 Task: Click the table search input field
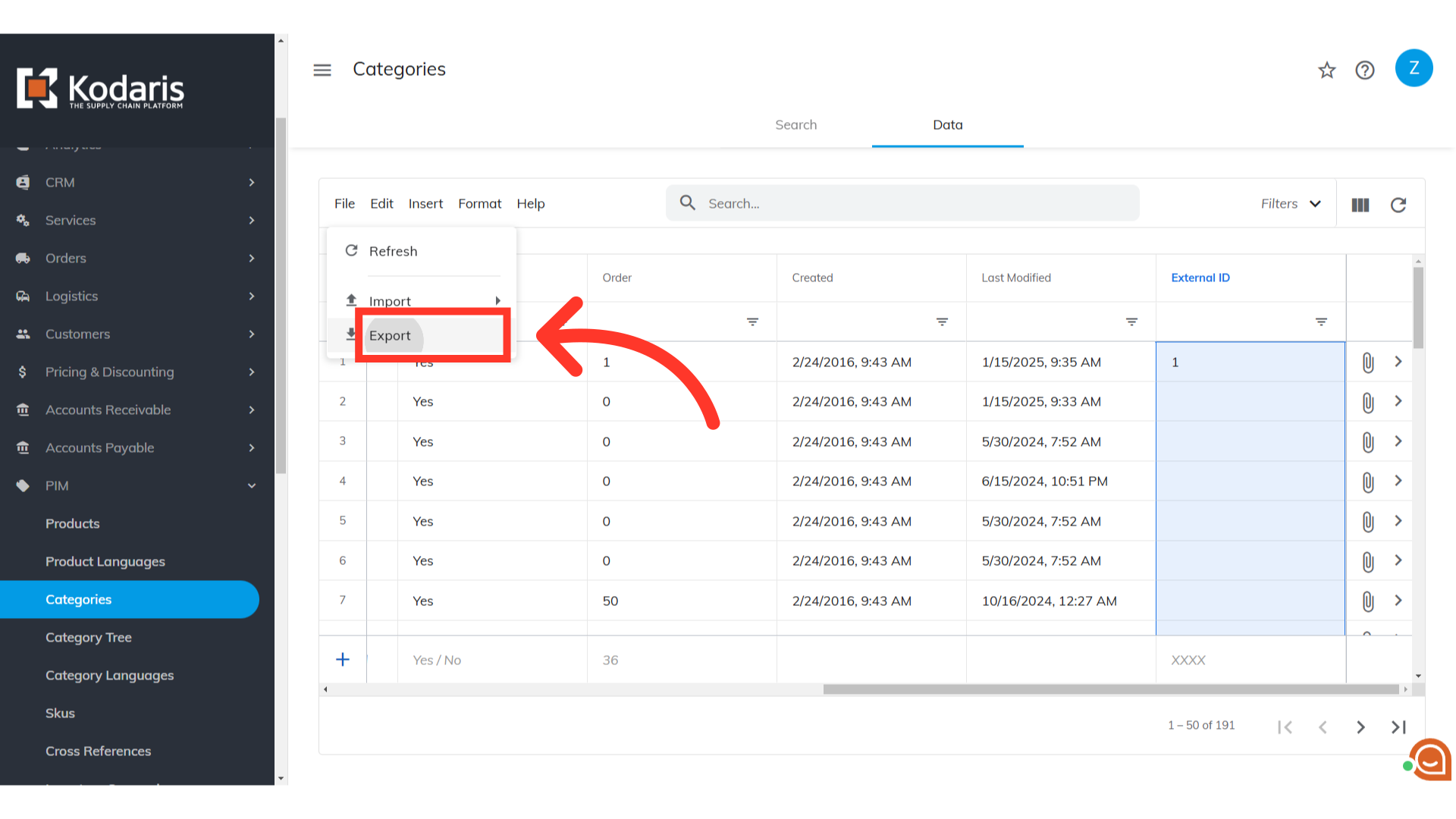(x=902, y=203)
